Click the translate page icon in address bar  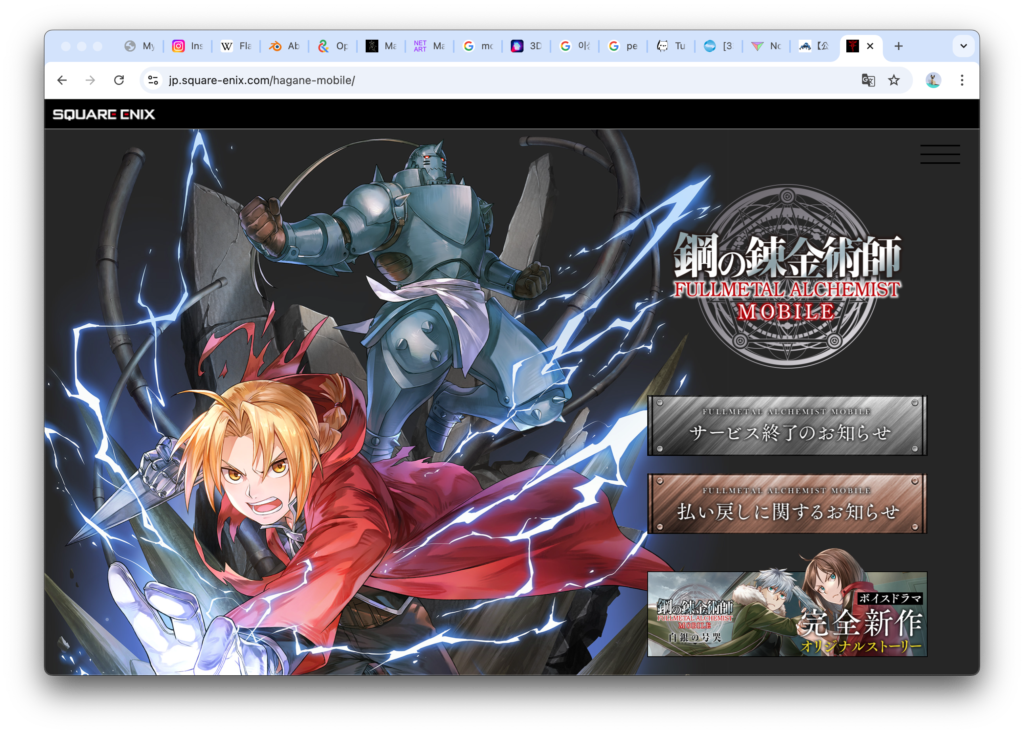pos(868,80)
